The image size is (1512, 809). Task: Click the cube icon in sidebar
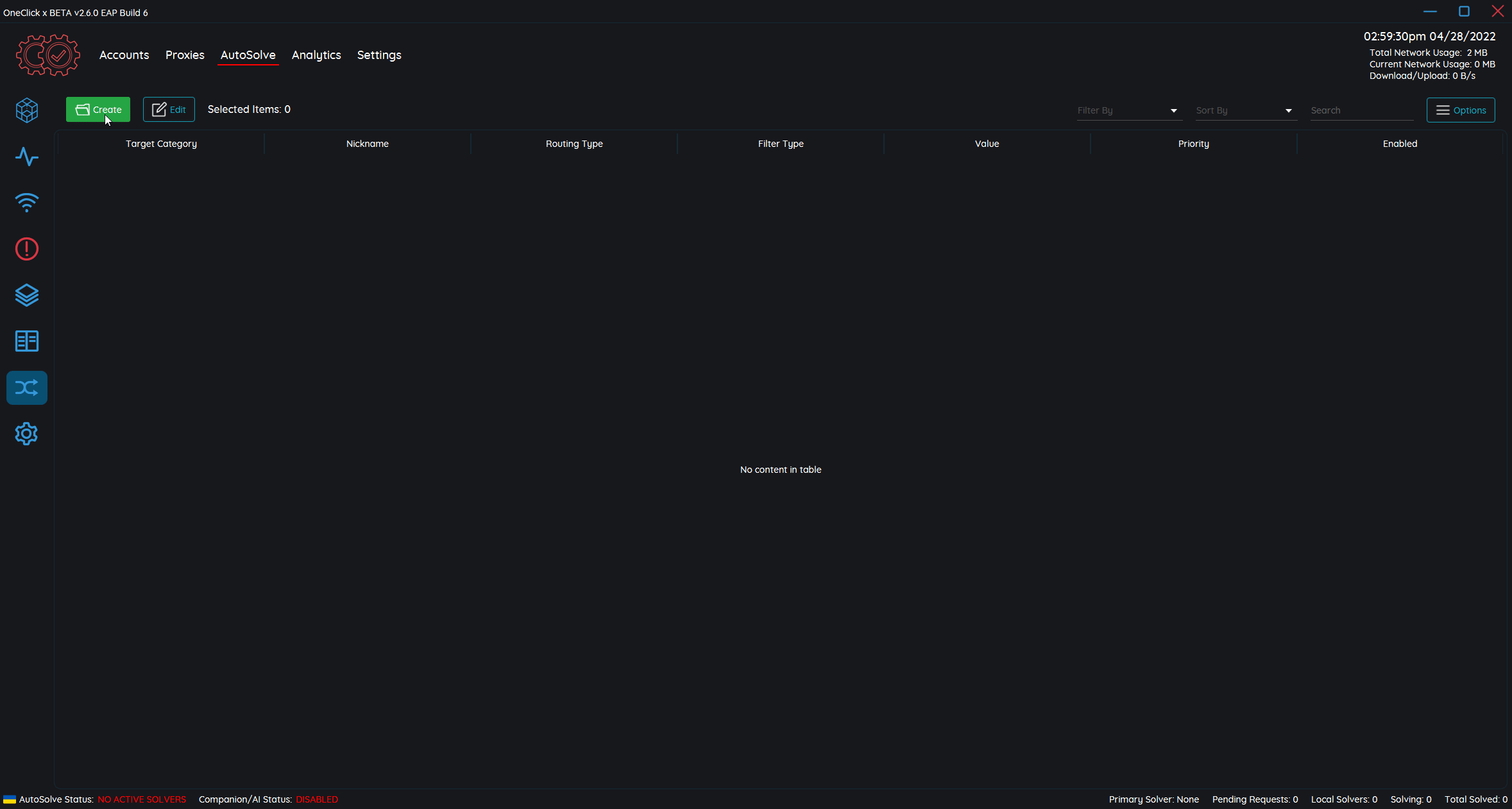tap(27, 110)
